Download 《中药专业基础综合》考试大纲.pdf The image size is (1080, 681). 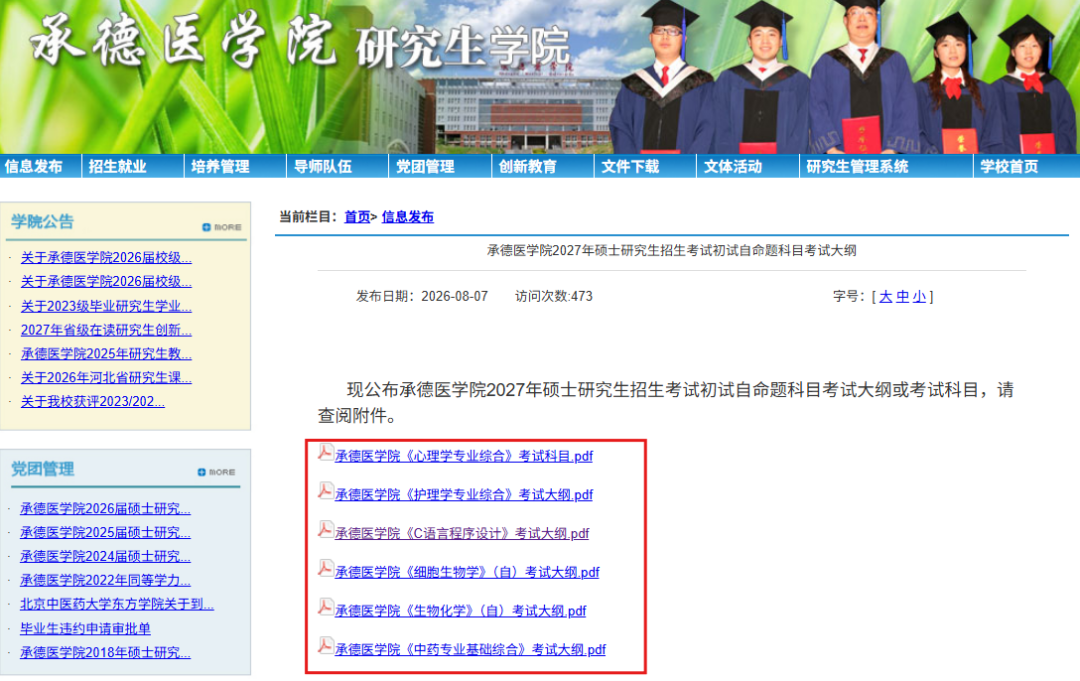point(470,649)
